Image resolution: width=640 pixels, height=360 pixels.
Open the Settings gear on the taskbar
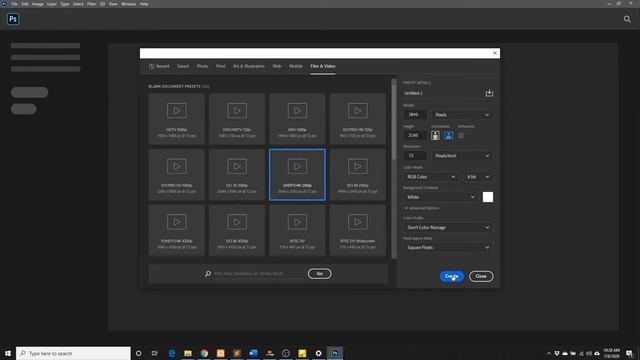point(318,353)
